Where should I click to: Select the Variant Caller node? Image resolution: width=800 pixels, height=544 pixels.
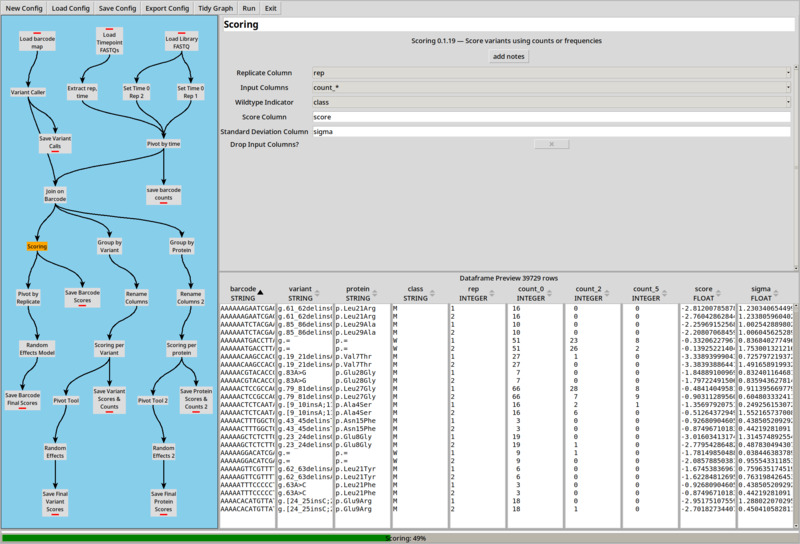[x=28, y=92]
